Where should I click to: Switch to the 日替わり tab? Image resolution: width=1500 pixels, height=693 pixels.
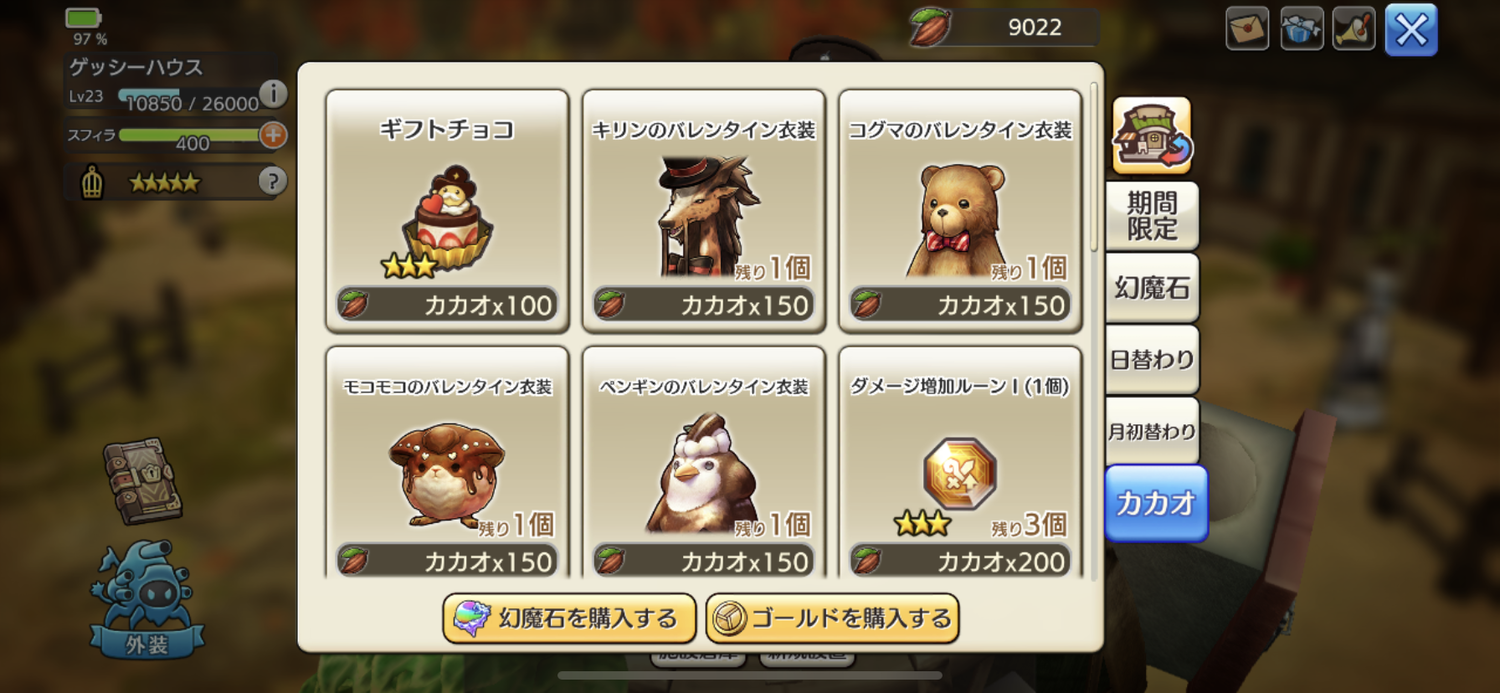(1152, 360)
